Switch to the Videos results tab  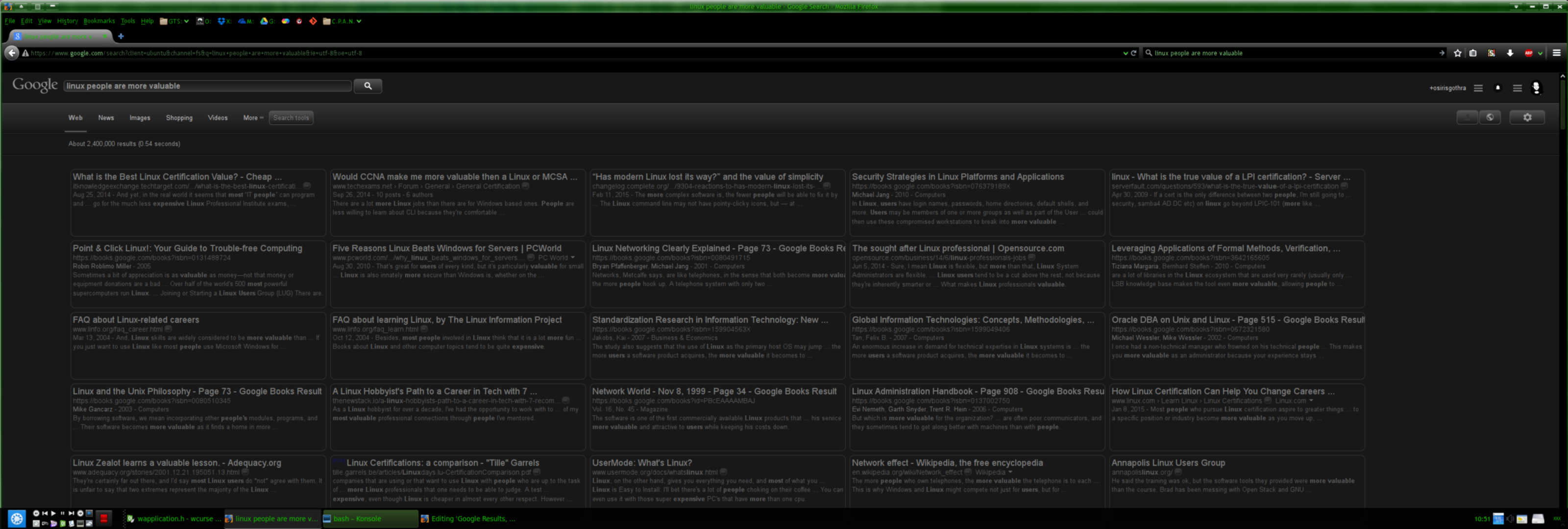(217, 118)
